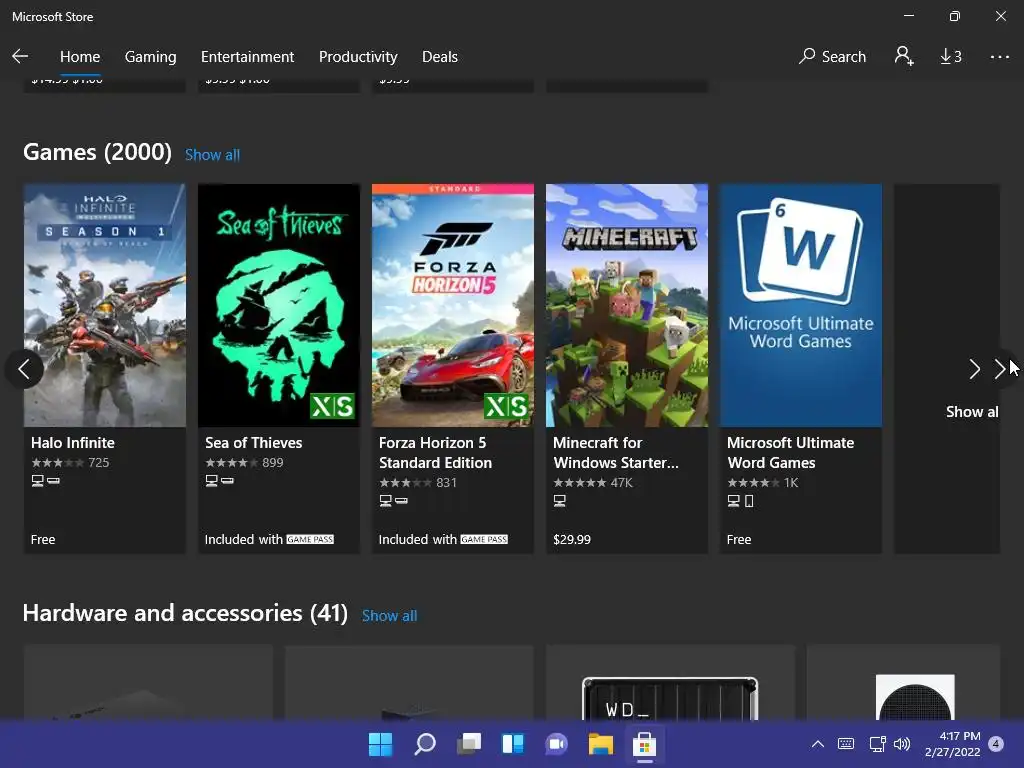The image size is (1024, 768).
Task: Open the account sign-in icon
Action: pos(904,57)
